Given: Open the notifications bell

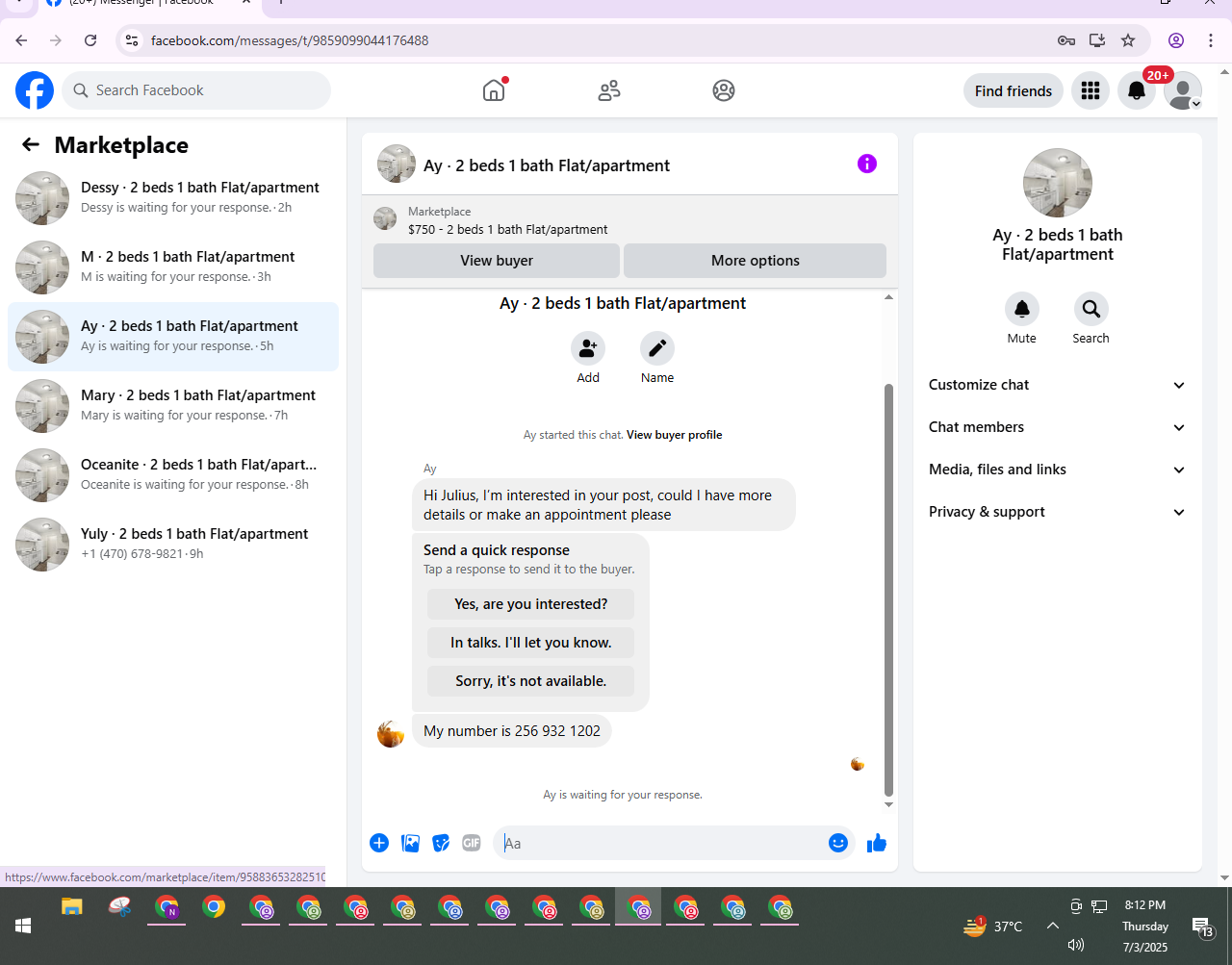Looking at the screenshot, I should (x=1137, y=90).
